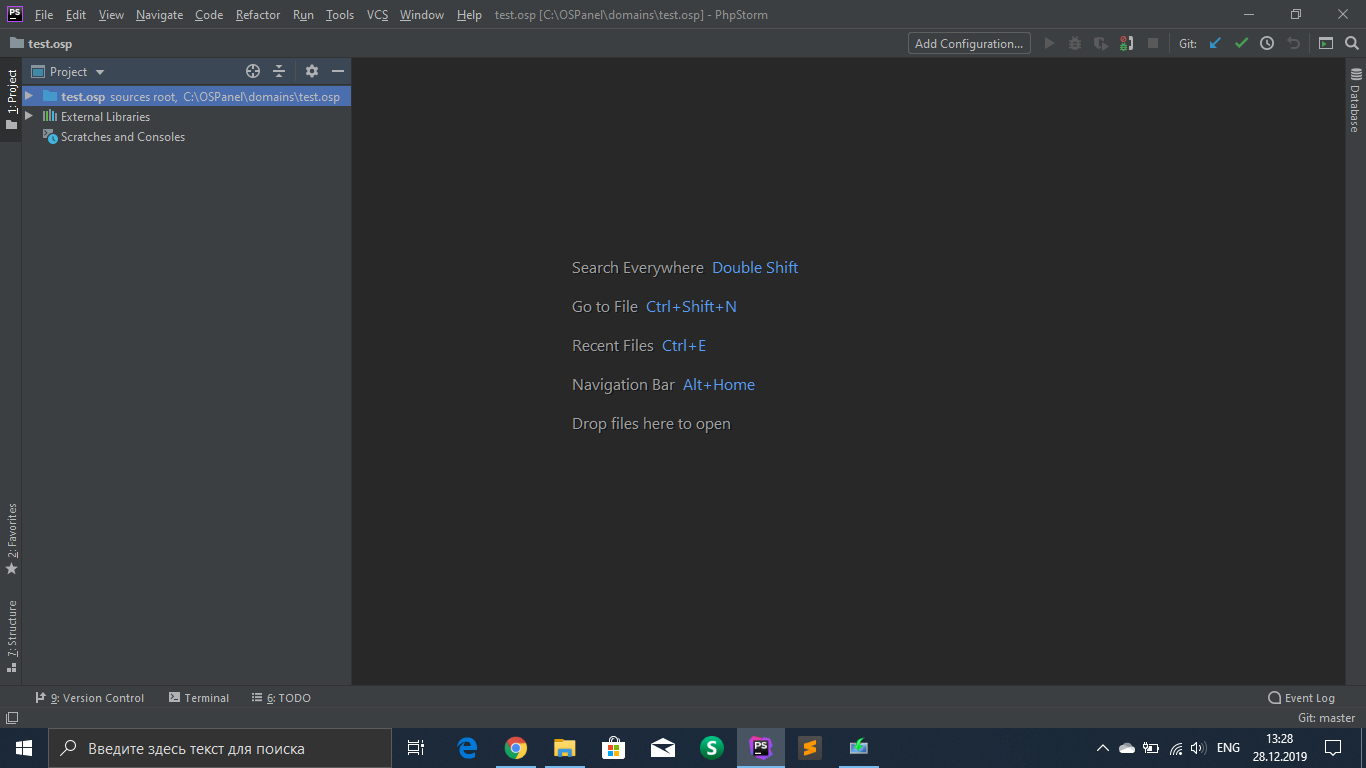Open the Refactor menu

258,15
